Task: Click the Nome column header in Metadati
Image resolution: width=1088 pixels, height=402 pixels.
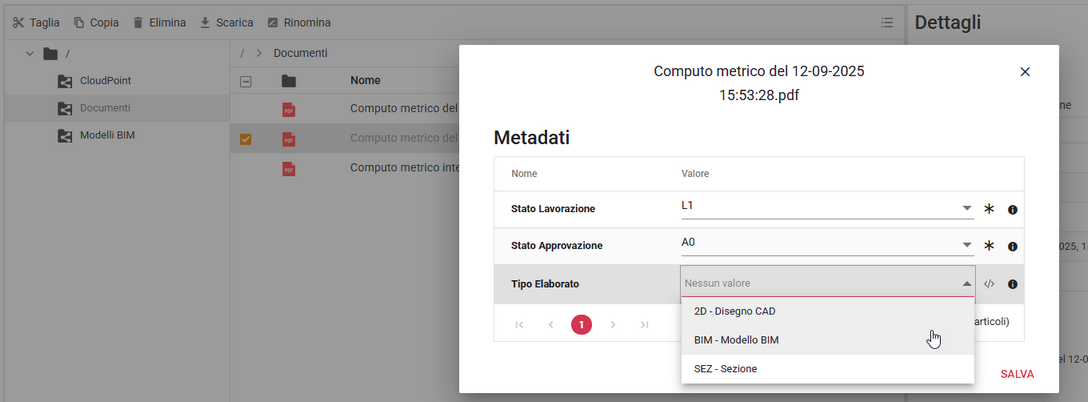Action: (x=524, y=173)
